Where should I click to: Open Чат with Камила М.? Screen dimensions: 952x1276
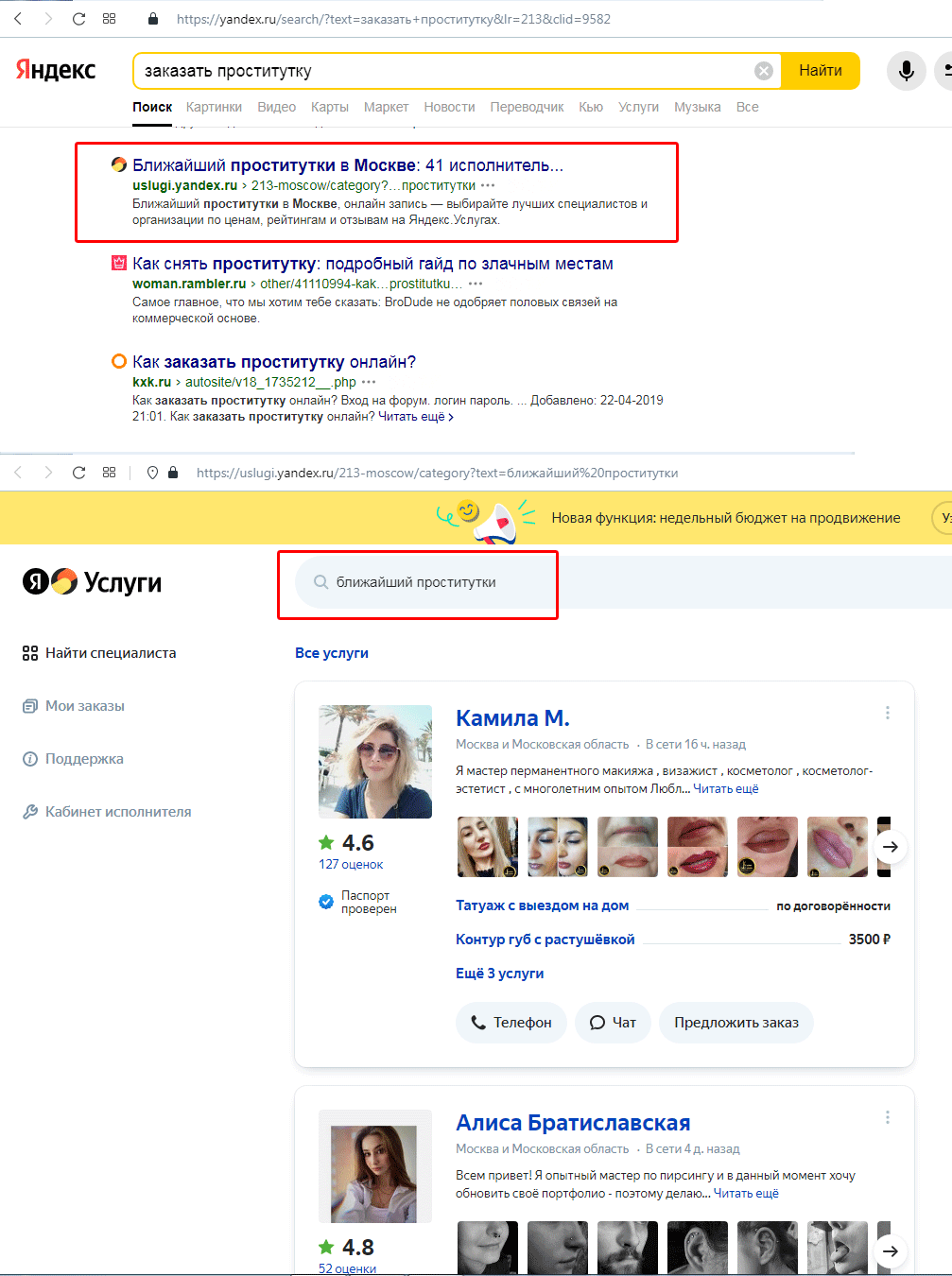613,1023
